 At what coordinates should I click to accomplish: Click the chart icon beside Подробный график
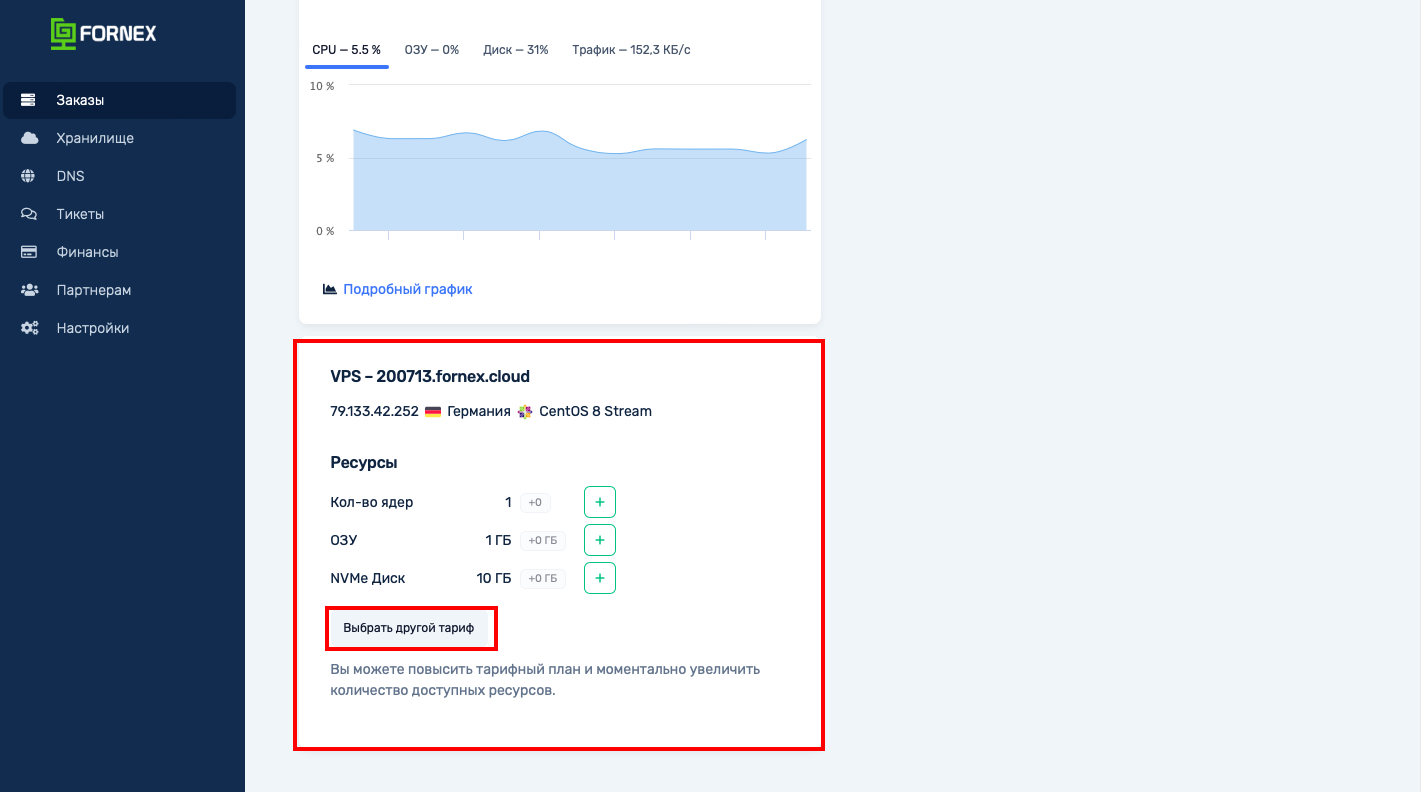click(330, 289)
